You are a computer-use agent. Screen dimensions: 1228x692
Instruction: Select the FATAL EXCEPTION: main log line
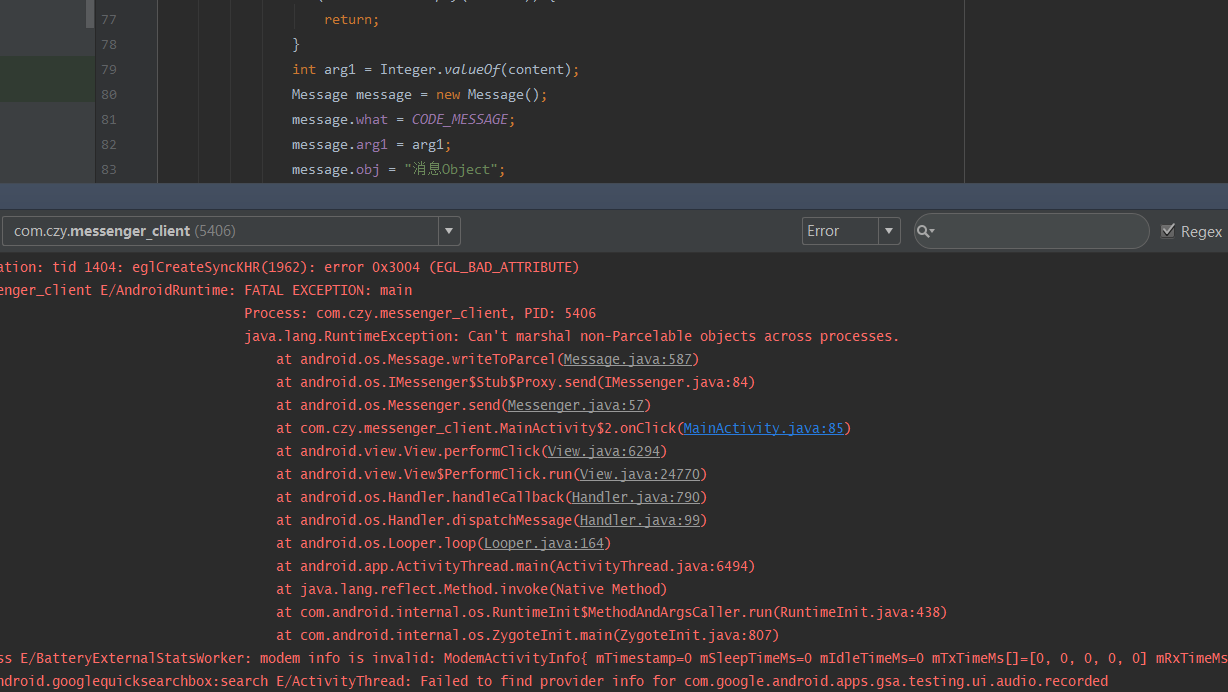pos(328,290)
